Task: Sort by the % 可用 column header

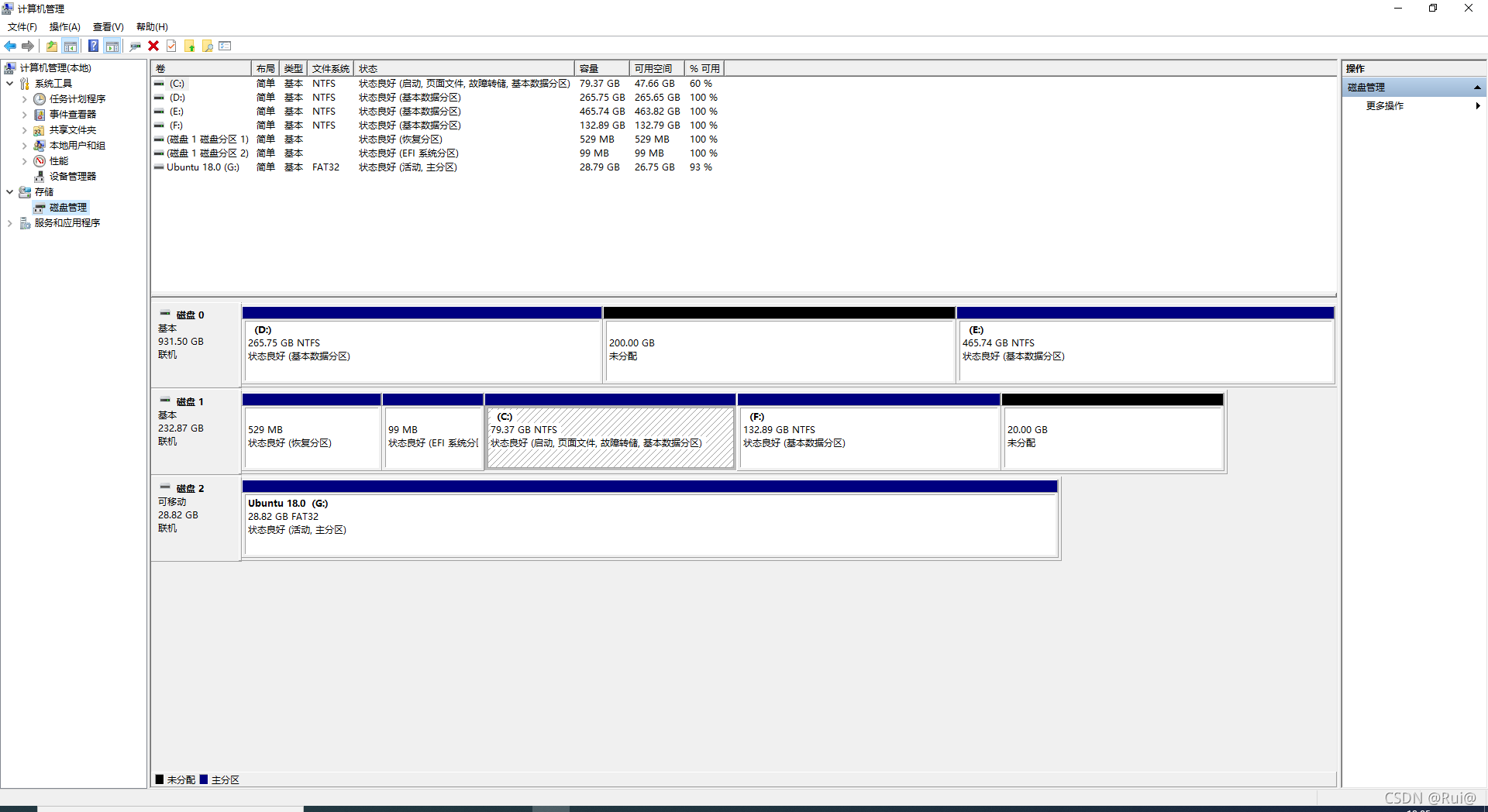Action: [704, 69]
